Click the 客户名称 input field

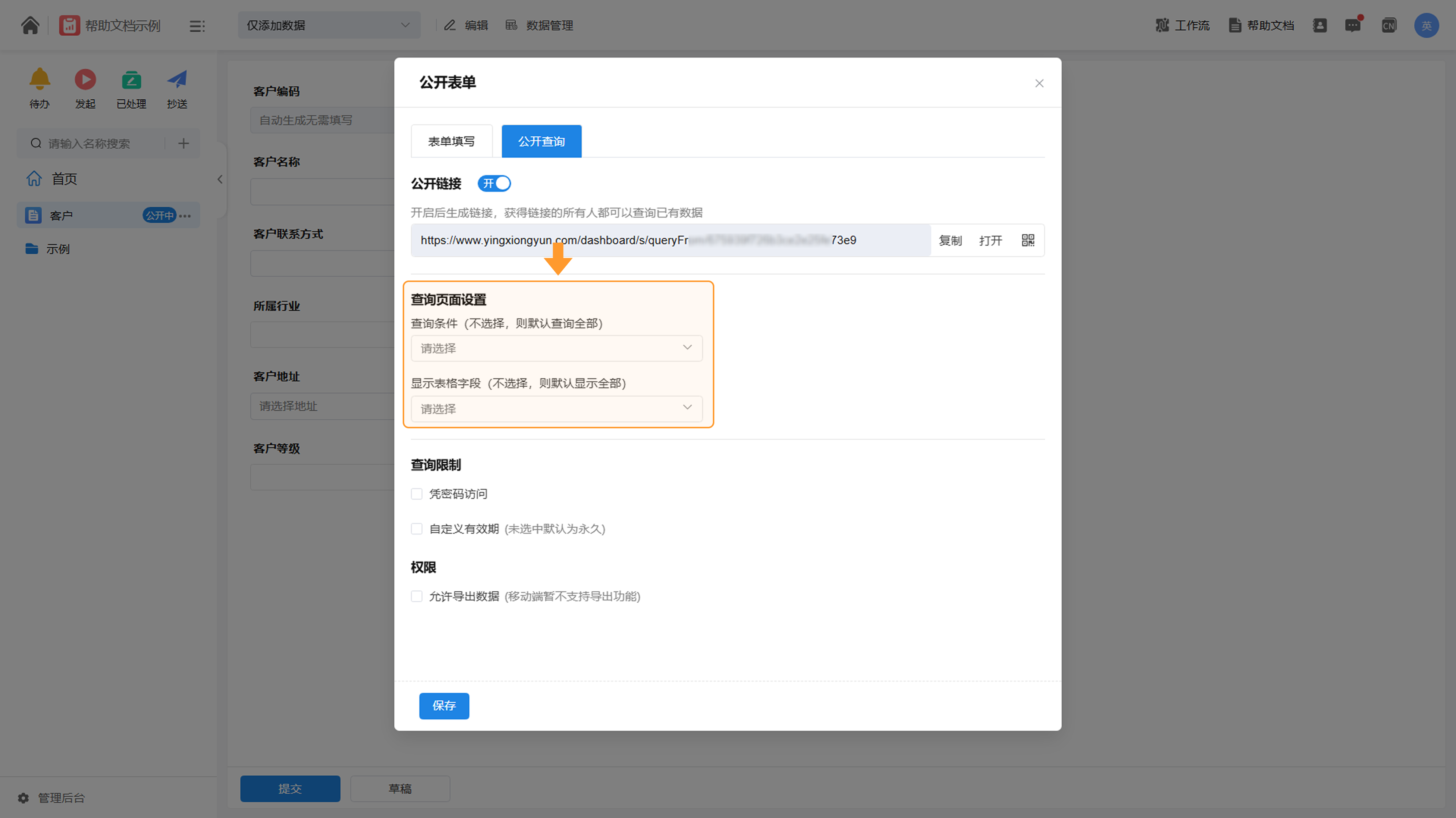pyautogui.click(x=322, y=192)
